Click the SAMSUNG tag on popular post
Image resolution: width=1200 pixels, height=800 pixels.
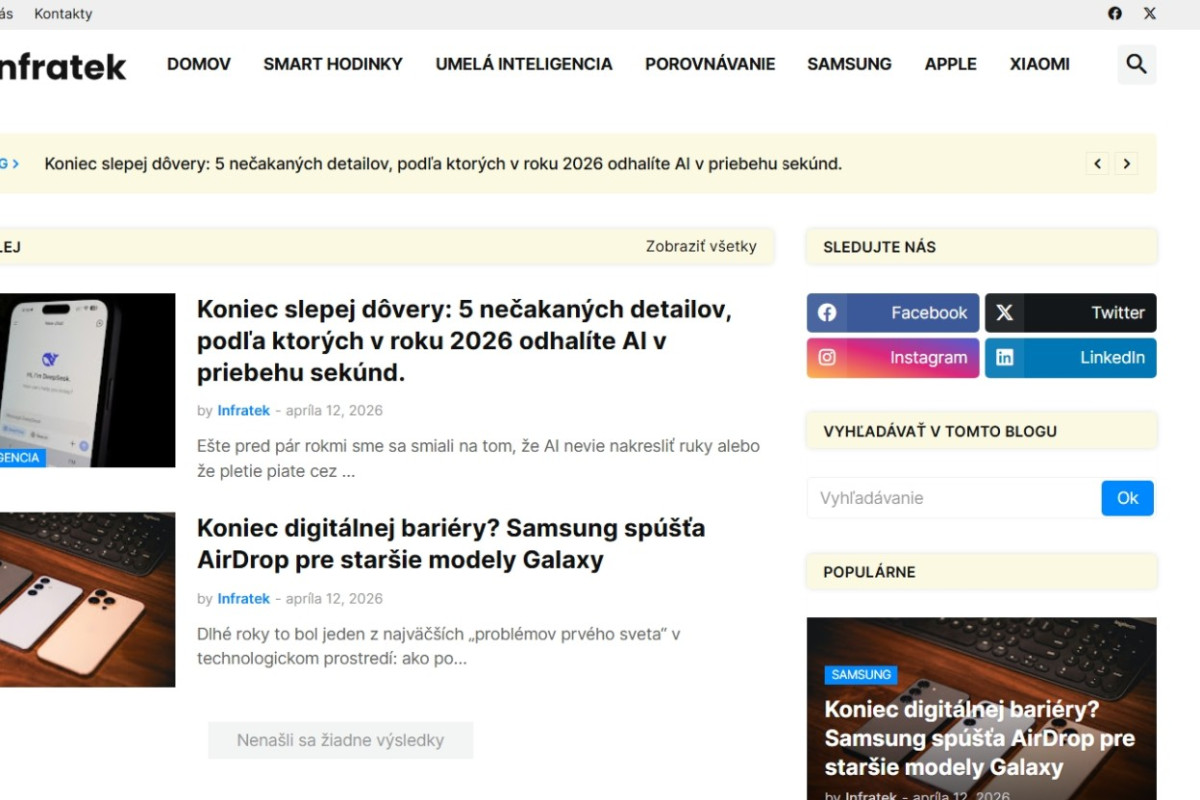pos(861,674)
